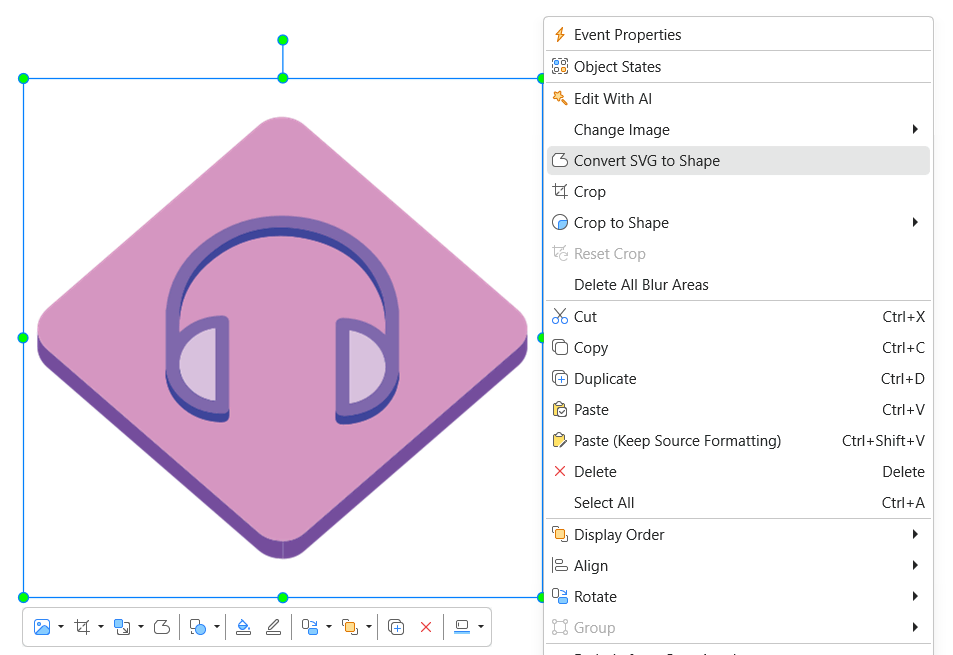Image resolution: width=953 pixels, height=655 pixels.
Task: Click the Duplicate icon in floating toolbar
Action: 396,627
